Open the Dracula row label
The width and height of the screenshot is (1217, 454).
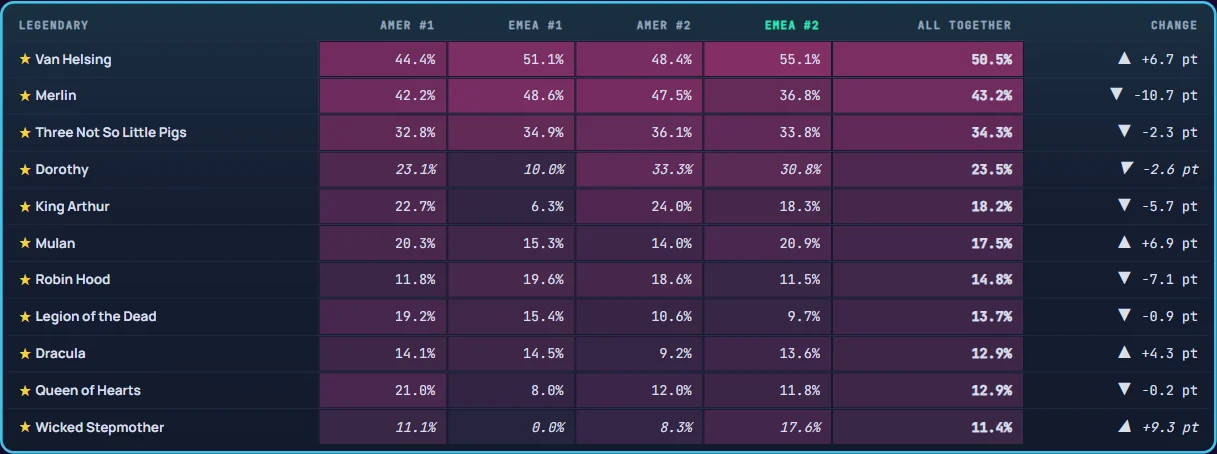pyautogui.click(x=60, y=354)
